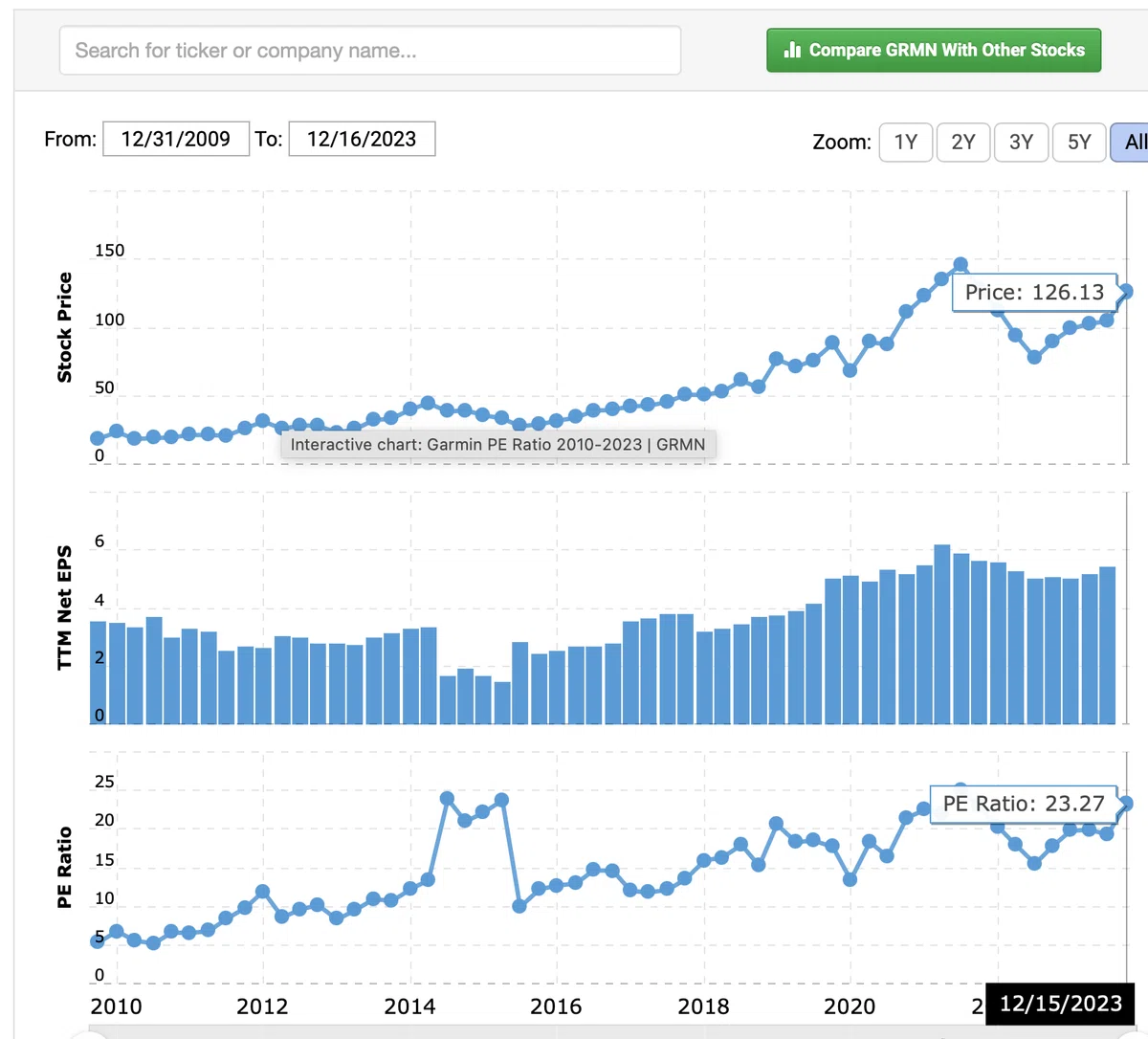Viewport: 1148px width, 1039px height.
Task: Click the Price: 126.13 tooltip
Action: 1034,292
